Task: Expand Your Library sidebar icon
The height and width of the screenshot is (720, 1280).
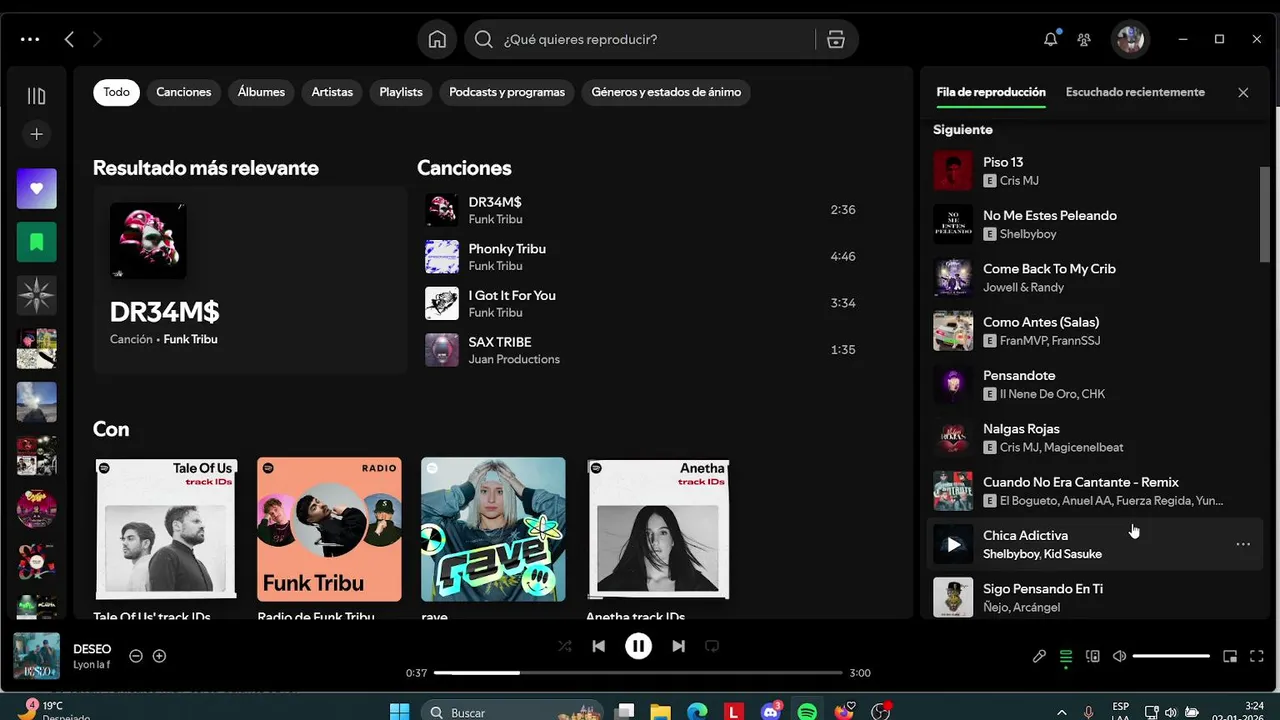Action: click(37, 96)
